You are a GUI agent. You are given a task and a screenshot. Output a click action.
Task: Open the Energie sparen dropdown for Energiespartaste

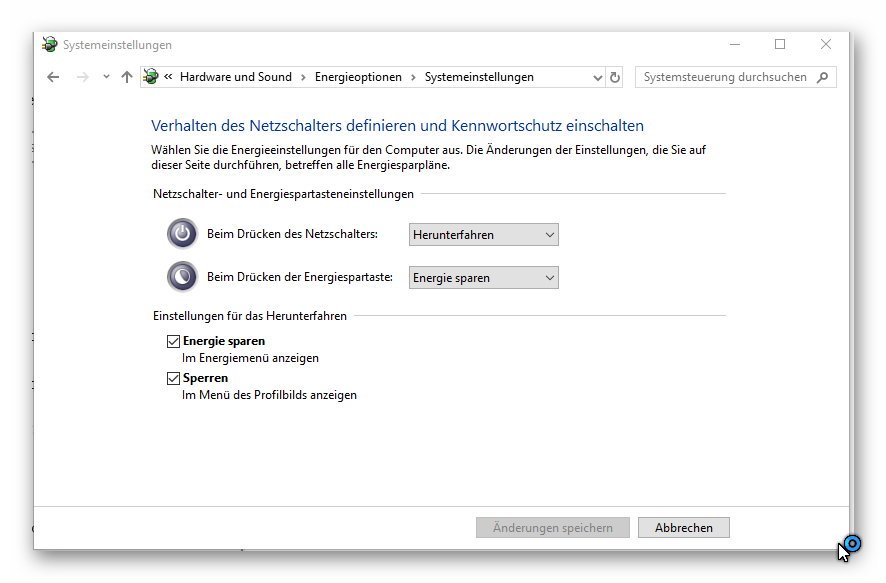click(484, 278)
